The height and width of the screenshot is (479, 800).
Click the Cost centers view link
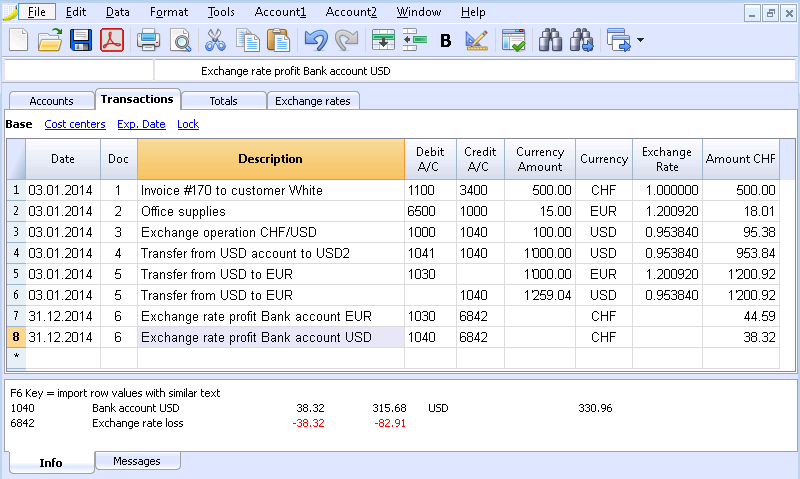(75, 124)
